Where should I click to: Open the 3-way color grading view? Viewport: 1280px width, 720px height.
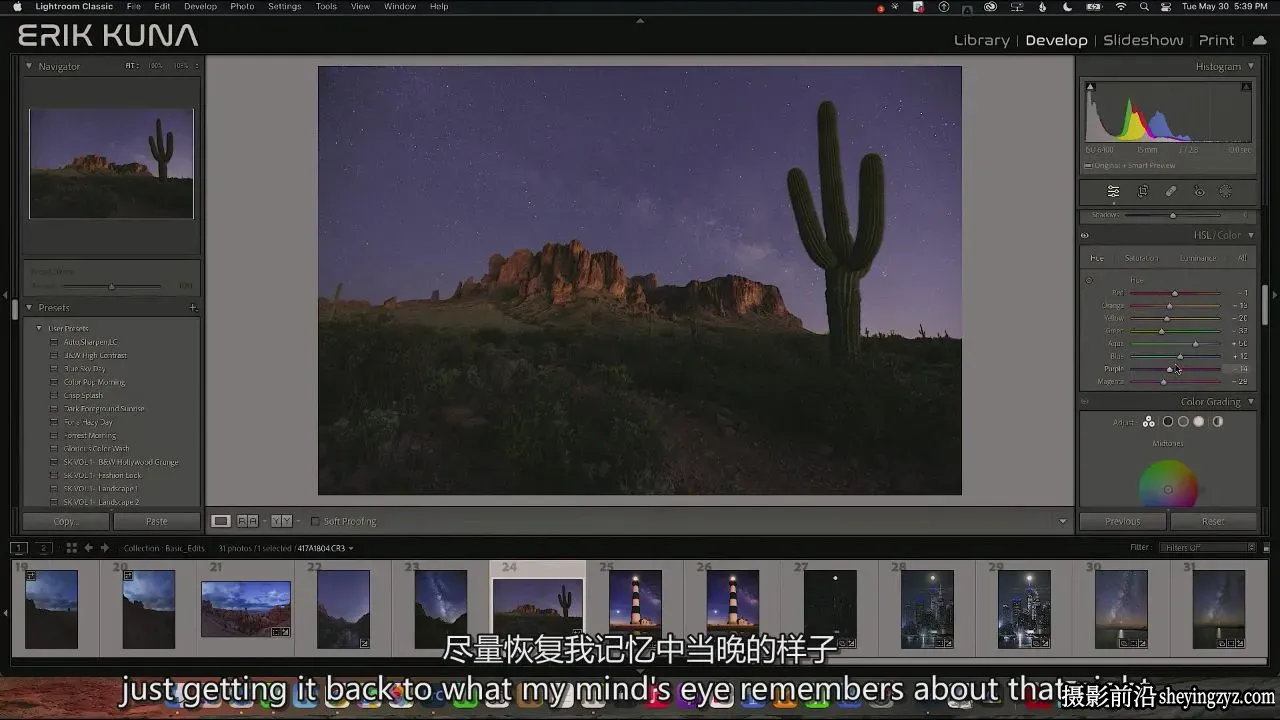tap(1149, 422)
